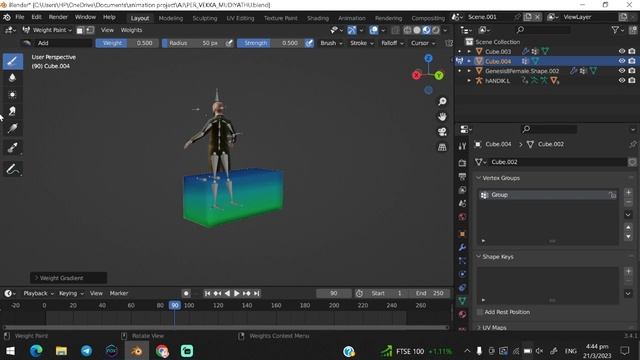
Task: Open Telegram from the taskbar
Action: [87, 351]
